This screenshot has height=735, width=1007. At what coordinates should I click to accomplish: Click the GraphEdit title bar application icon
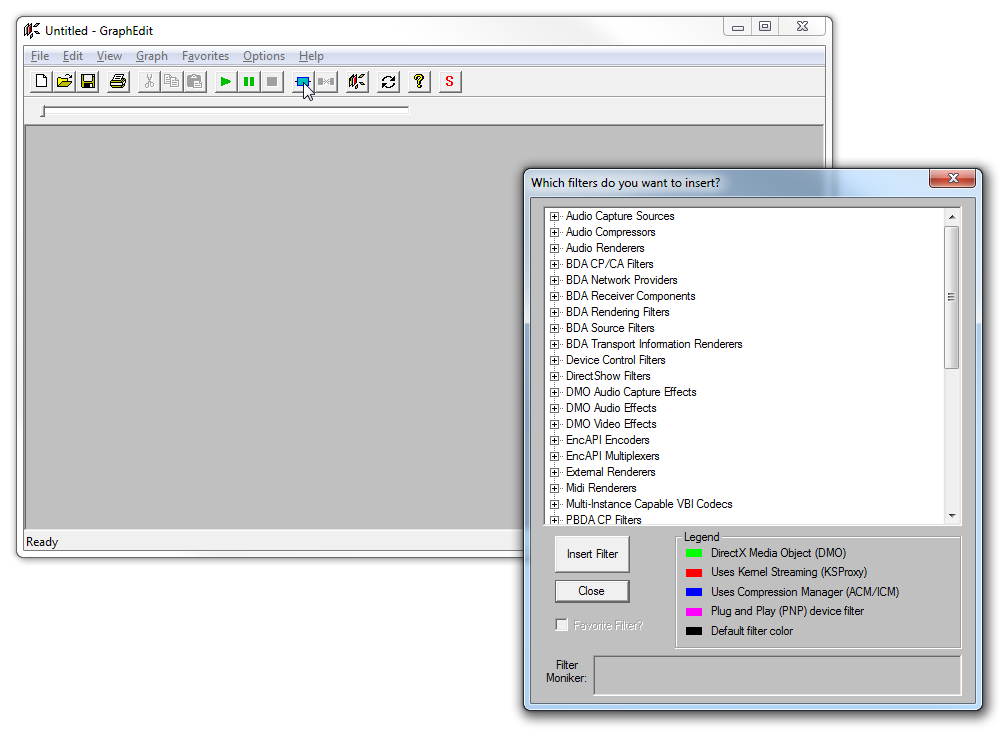[x=31, y=30]
